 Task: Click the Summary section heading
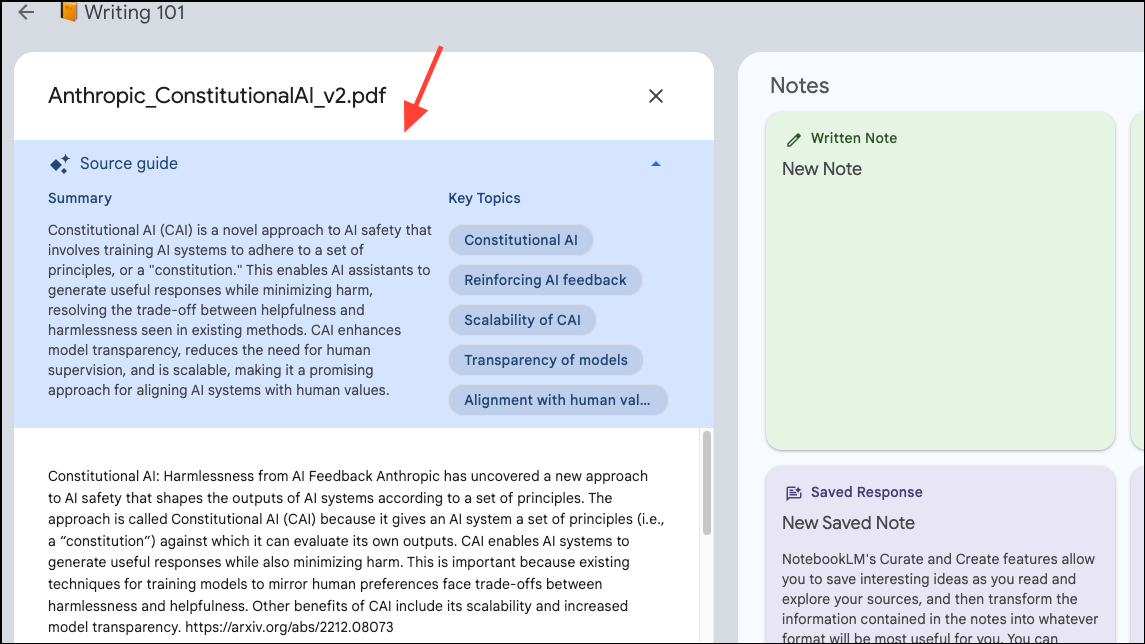pyautogui.click(x=79, y=198)
